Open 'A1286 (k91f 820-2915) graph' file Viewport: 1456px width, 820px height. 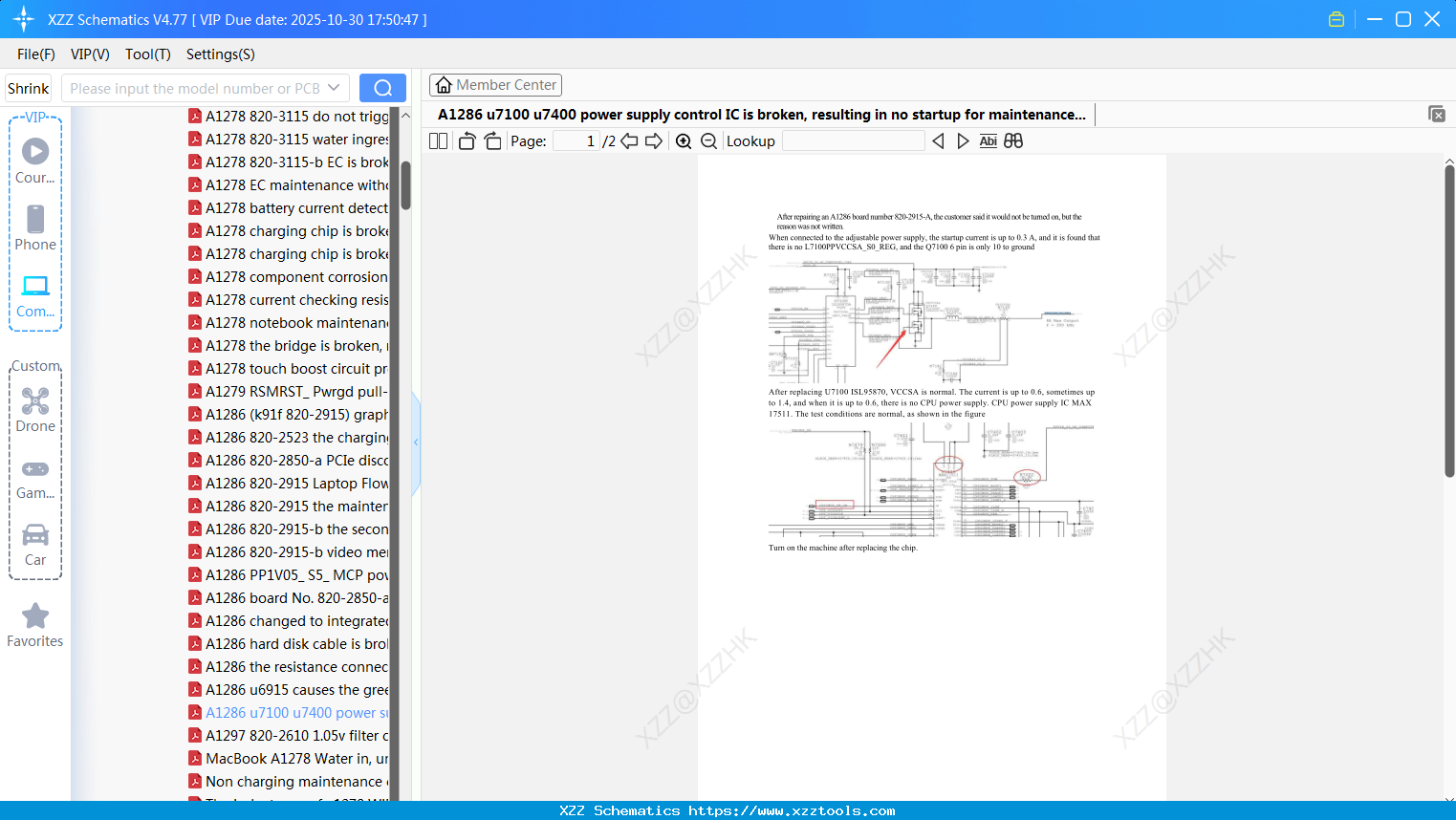tap(288, 414)
